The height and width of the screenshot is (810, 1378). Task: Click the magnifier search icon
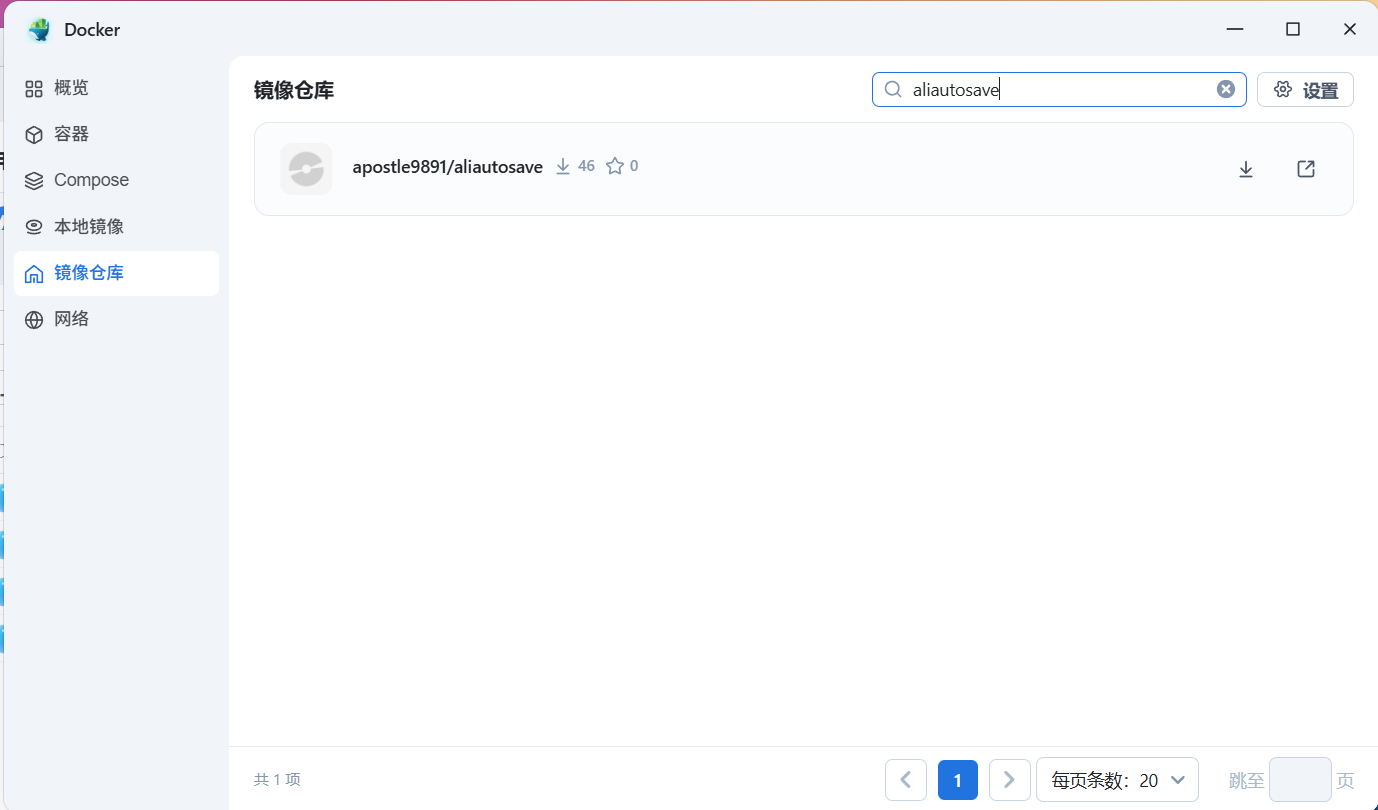point(893,89)
